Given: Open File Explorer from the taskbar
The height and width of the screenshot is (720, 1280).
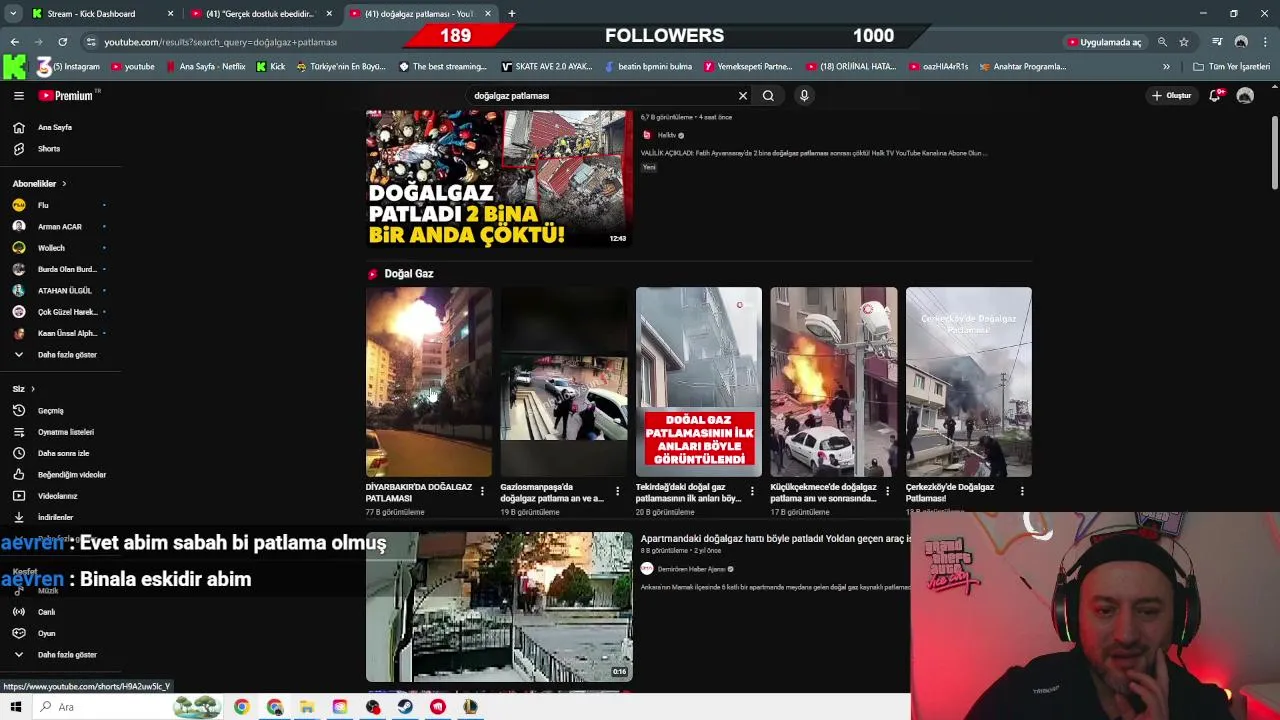Looking at the screenshot, I should click(307, 707).
